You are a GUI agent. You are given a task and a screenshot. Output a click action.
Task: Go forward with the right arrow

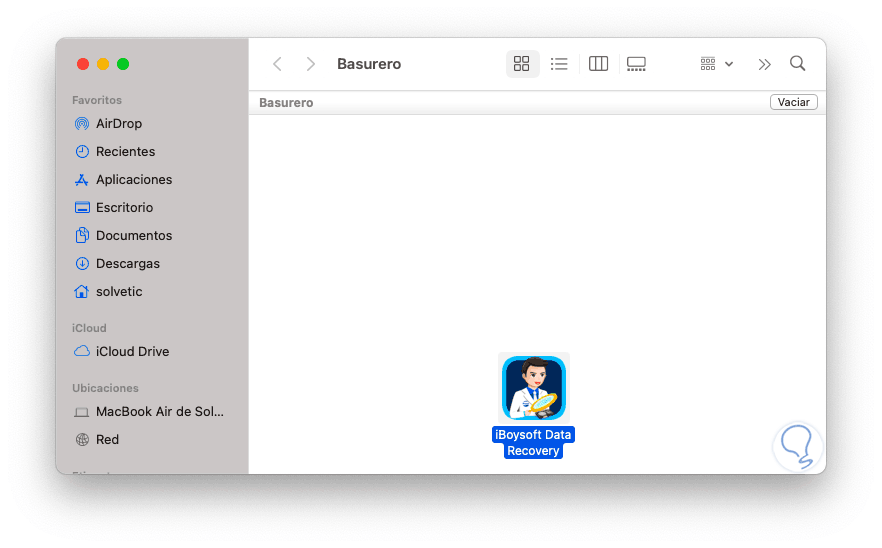(x=310, y=64)
